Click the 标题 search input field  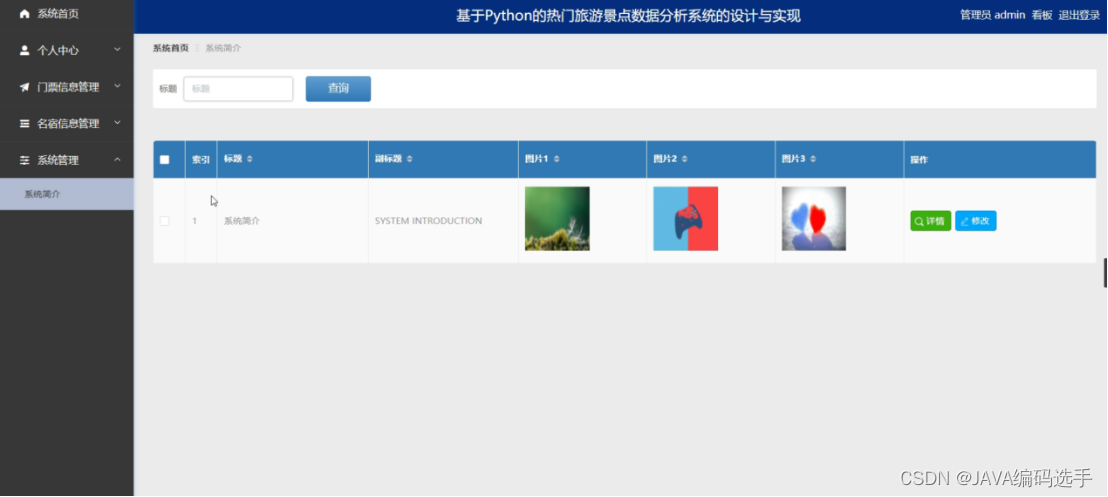238,88
